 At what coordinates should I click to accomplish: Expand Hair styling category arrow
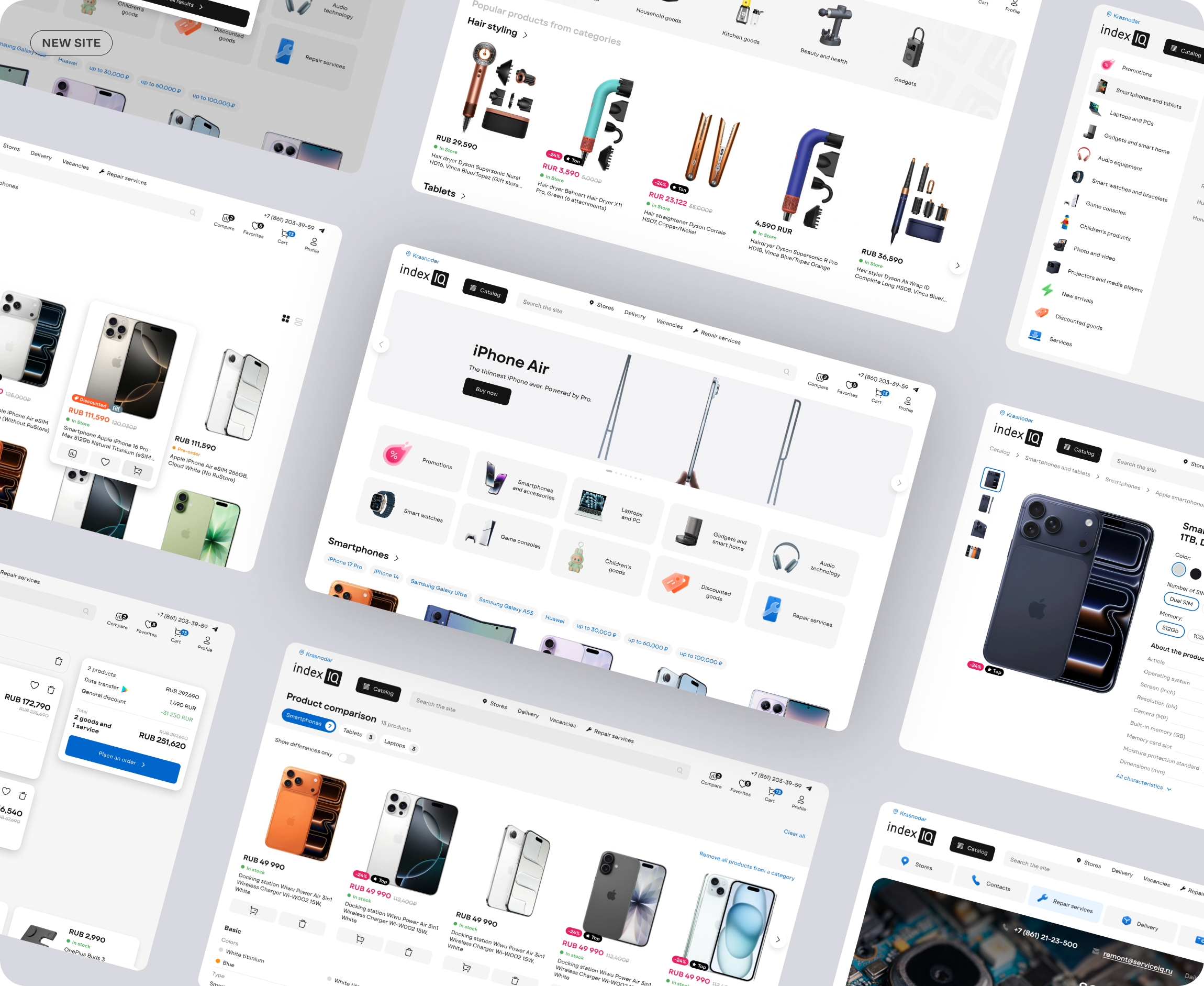coord(525,35)
